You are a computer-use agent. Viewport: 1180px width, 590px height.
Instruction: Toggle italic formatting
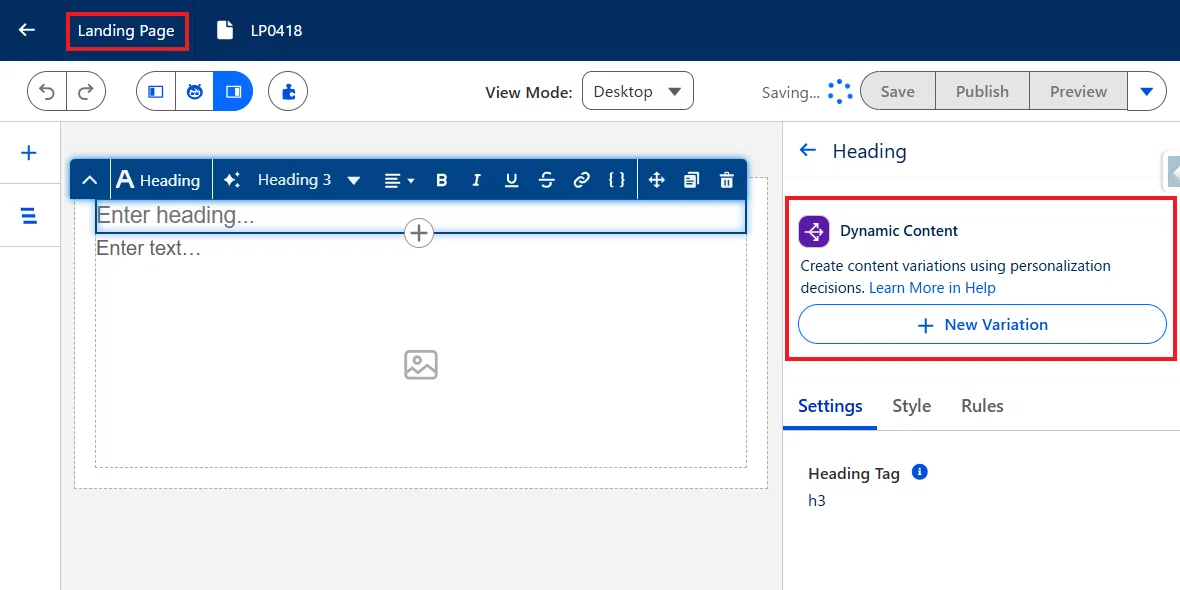click(x=476, y=180)
